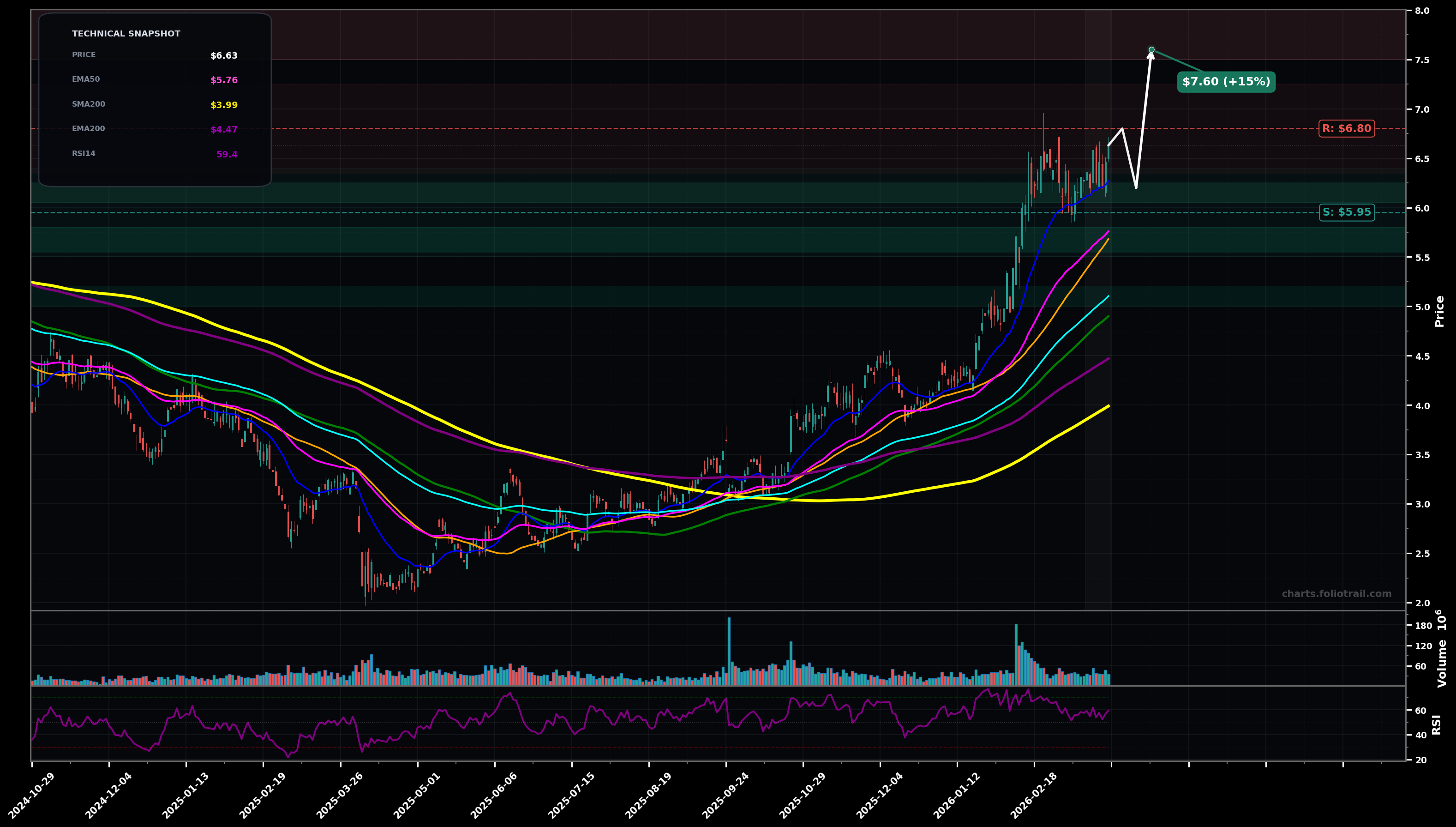Select the SMA200 legend entry
The height and width of the screenshot is (827, 1456).
[x=89, y=104]
